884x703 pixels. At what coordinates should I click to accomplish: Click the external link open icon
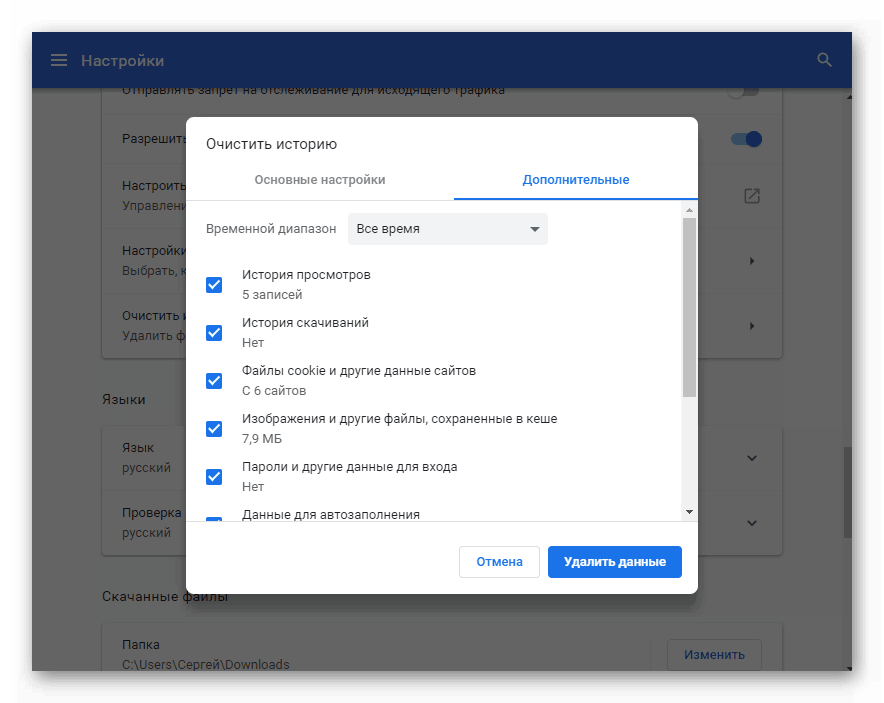pyautogui.click(x=752, y=196)
